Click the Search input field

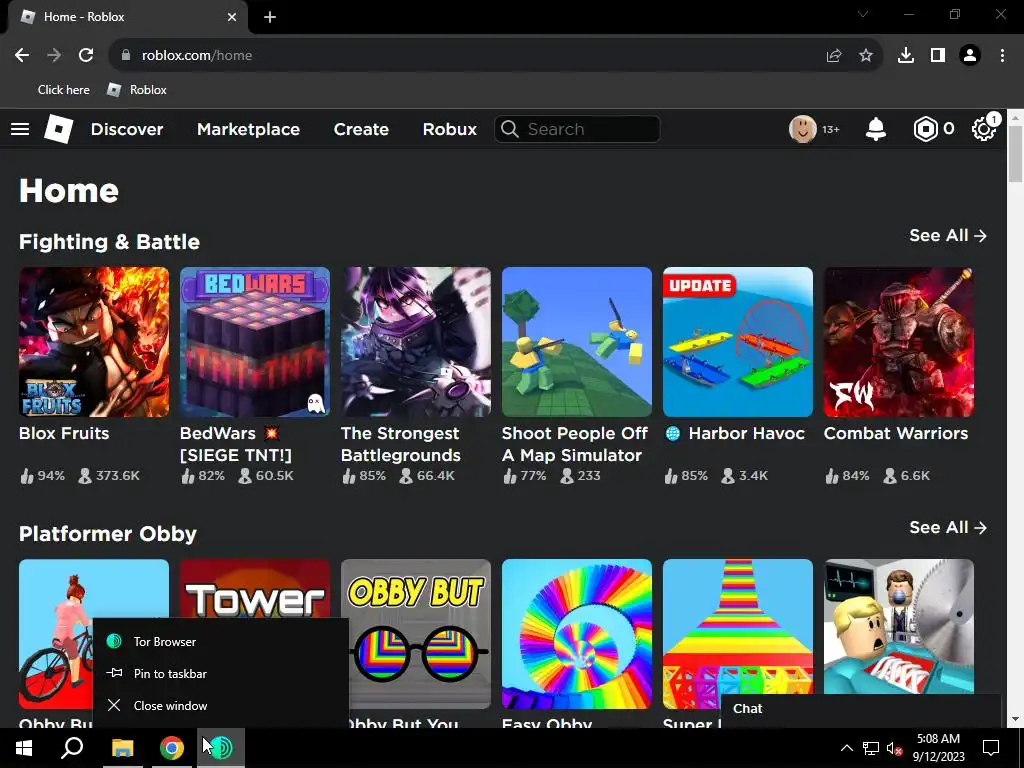point(577,129)
